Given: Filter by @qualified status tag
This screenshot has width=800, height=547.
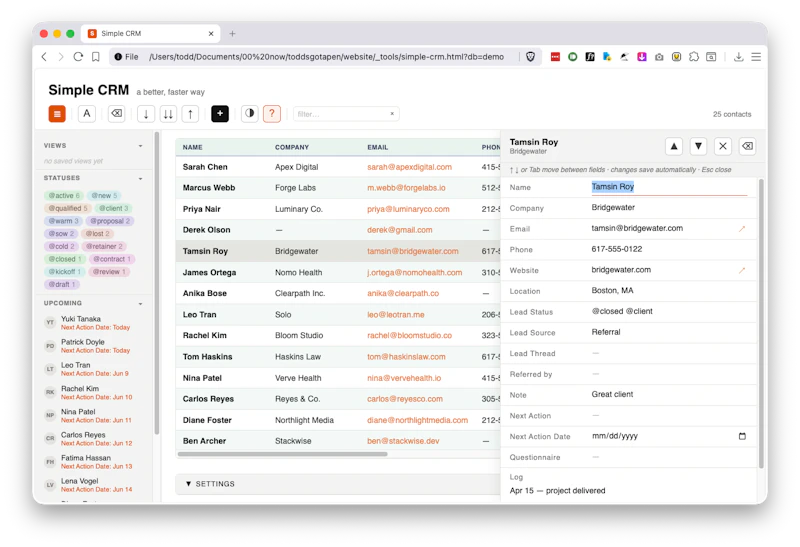Looking at the screenshot, I should pos(68,208).
